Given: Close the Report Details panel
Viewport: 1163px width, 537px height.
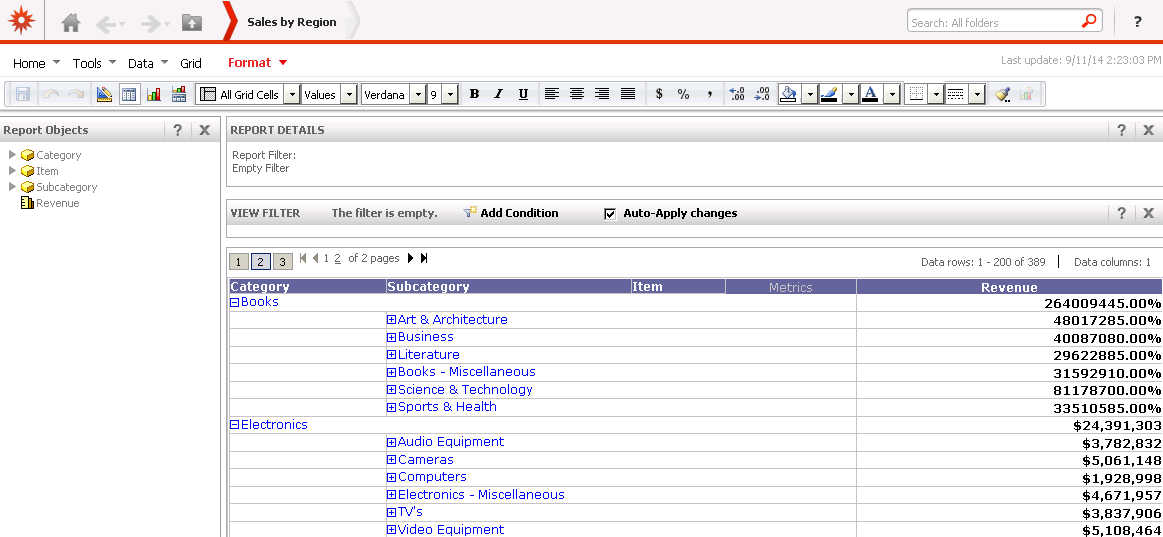Looking at the screenshot, I should pyautogui.click(x=1148, y=130).
